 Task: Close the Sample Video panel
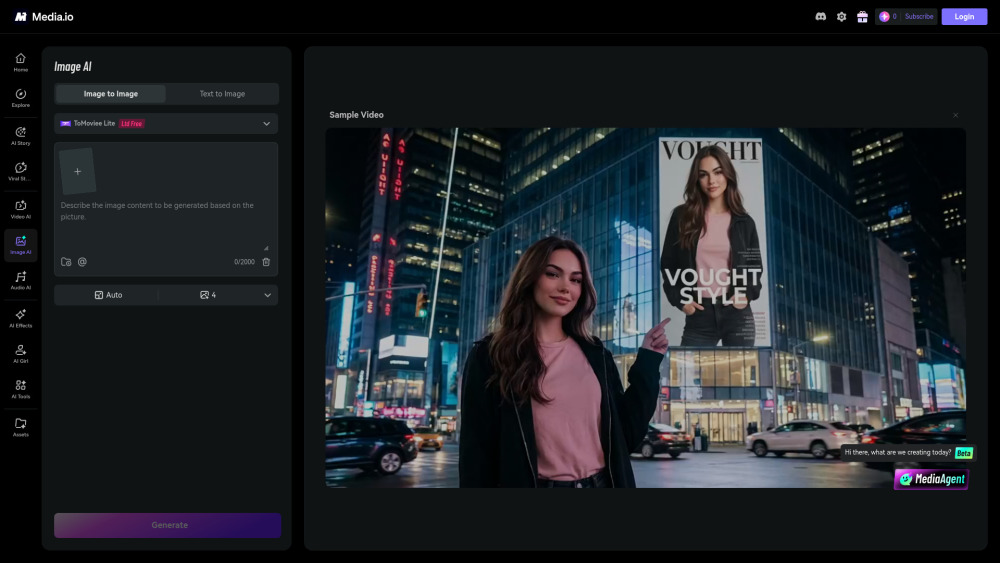955,115
